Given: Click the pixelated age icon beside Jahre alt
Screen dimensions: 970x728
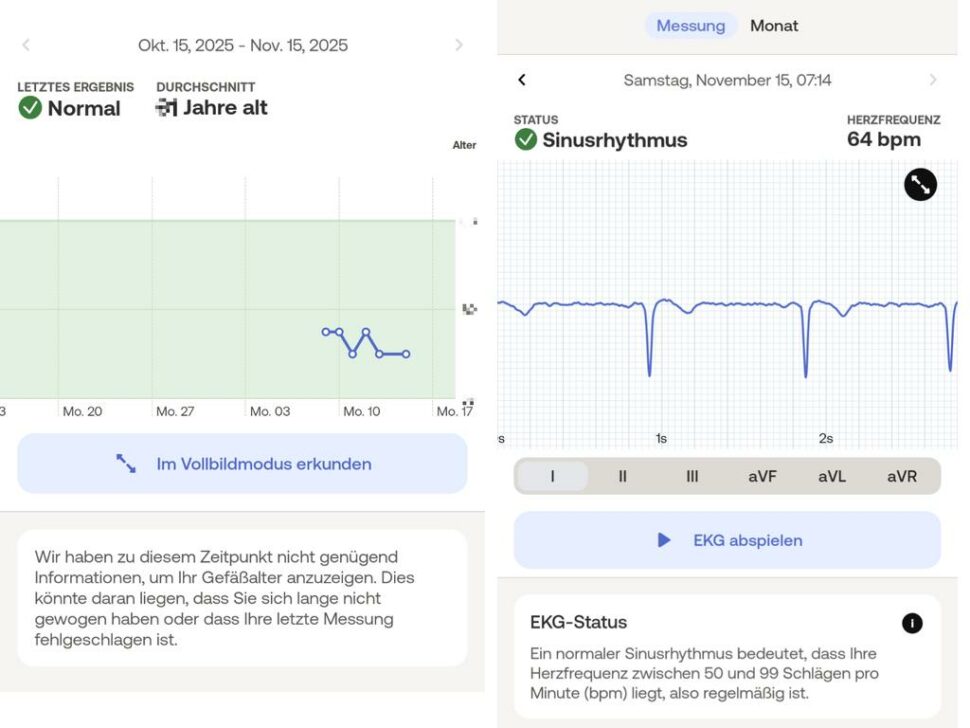Looking at the screenshot, I should pyautogui.click(x=167, y=107).
